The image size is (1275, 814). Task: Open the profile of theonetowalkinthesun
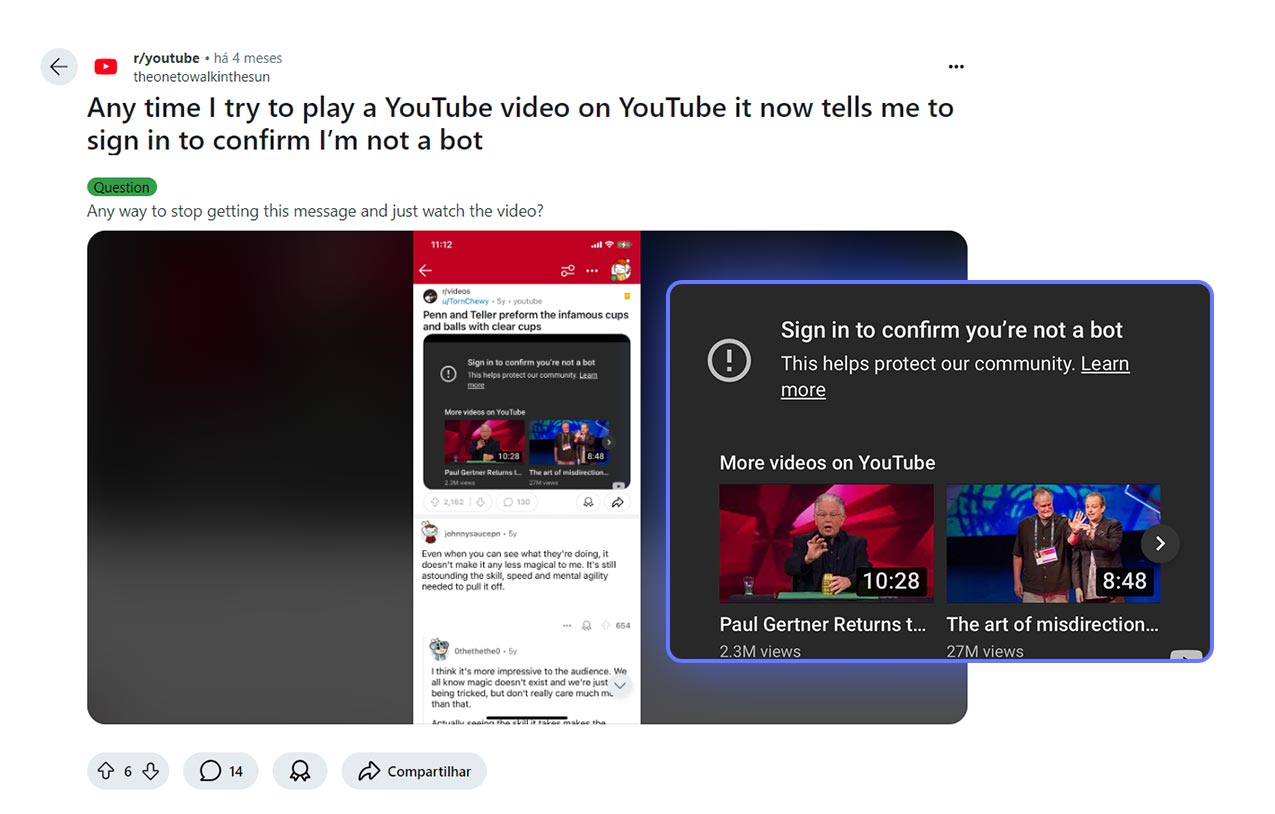click(201, 76)
